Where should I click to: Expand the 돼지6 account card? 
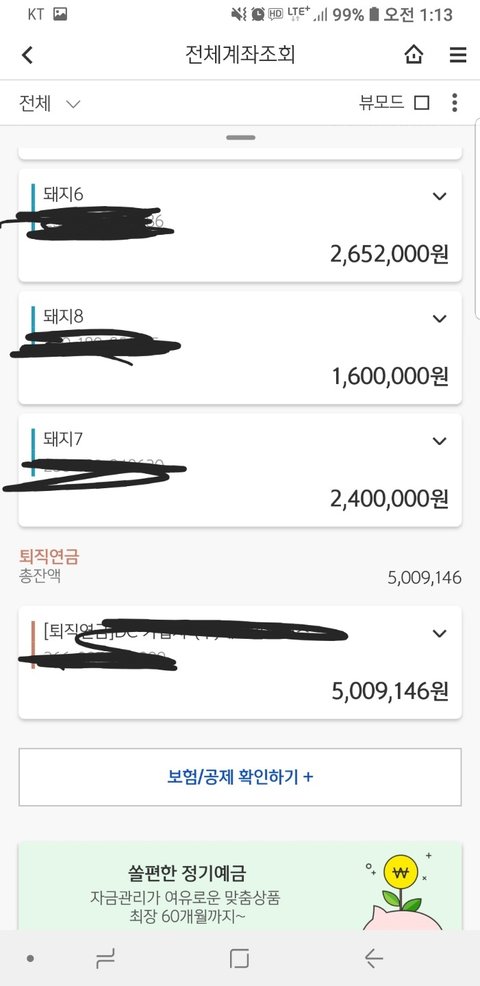coord(439,196)
